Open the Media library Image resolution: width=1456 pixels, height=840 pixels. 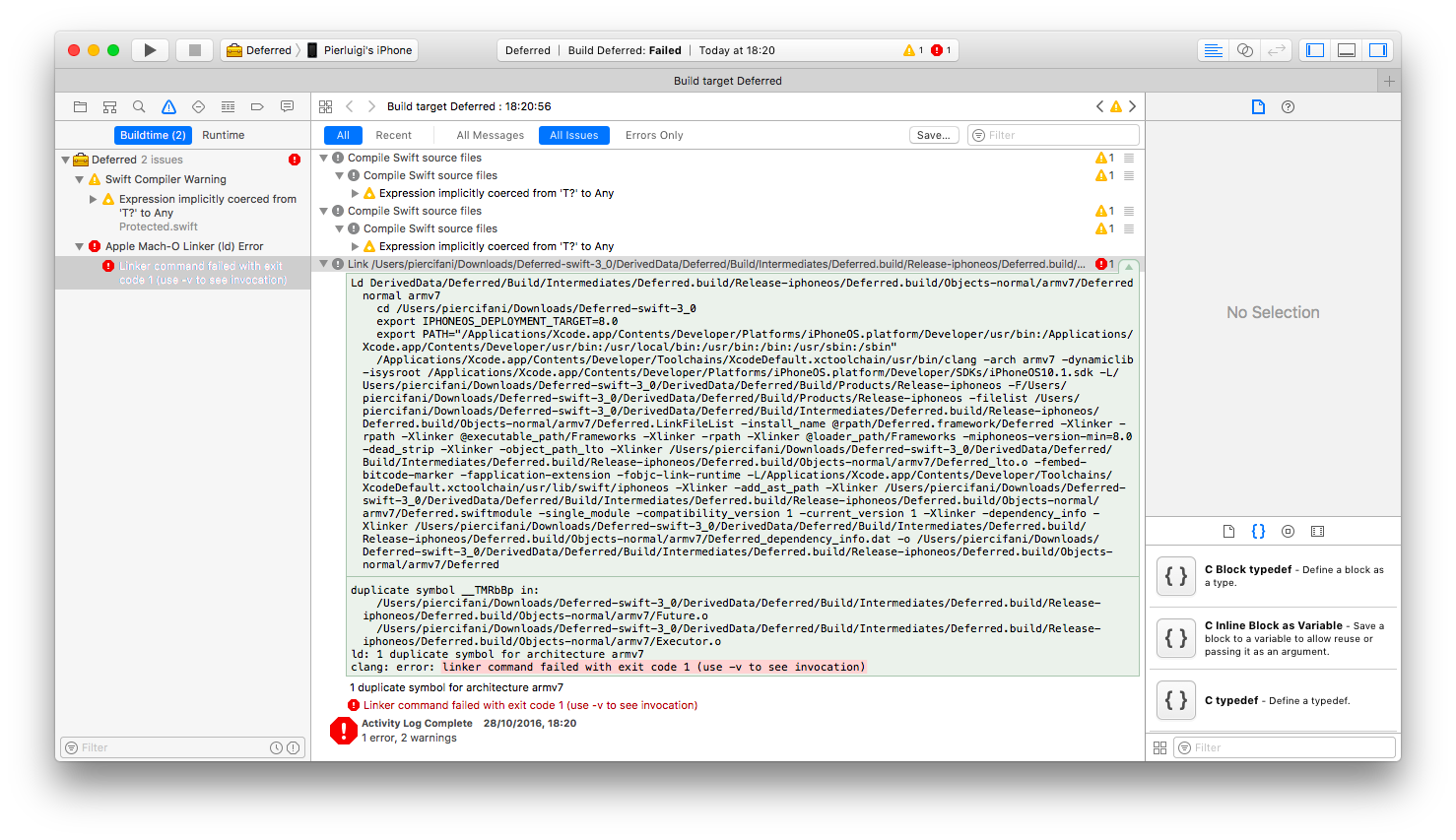[x=1317, y=531]
